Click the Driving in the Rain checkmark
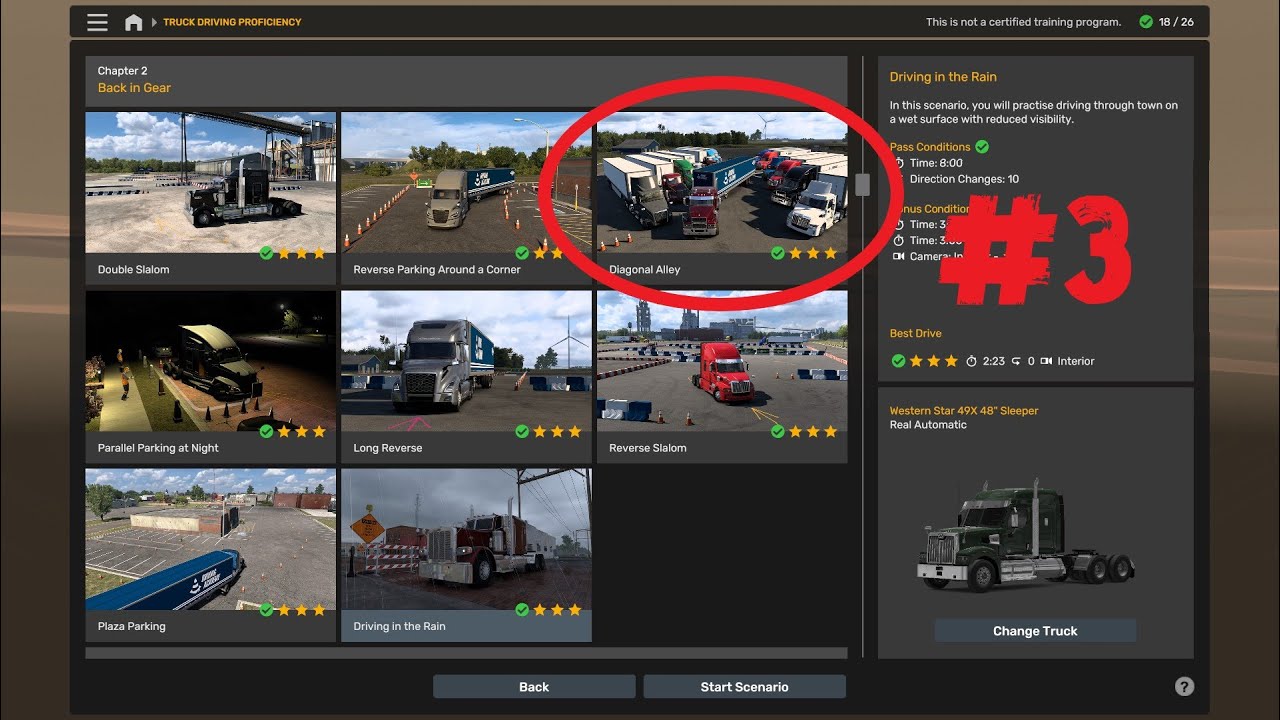1280x720 pixels. [x=522, y=610]
